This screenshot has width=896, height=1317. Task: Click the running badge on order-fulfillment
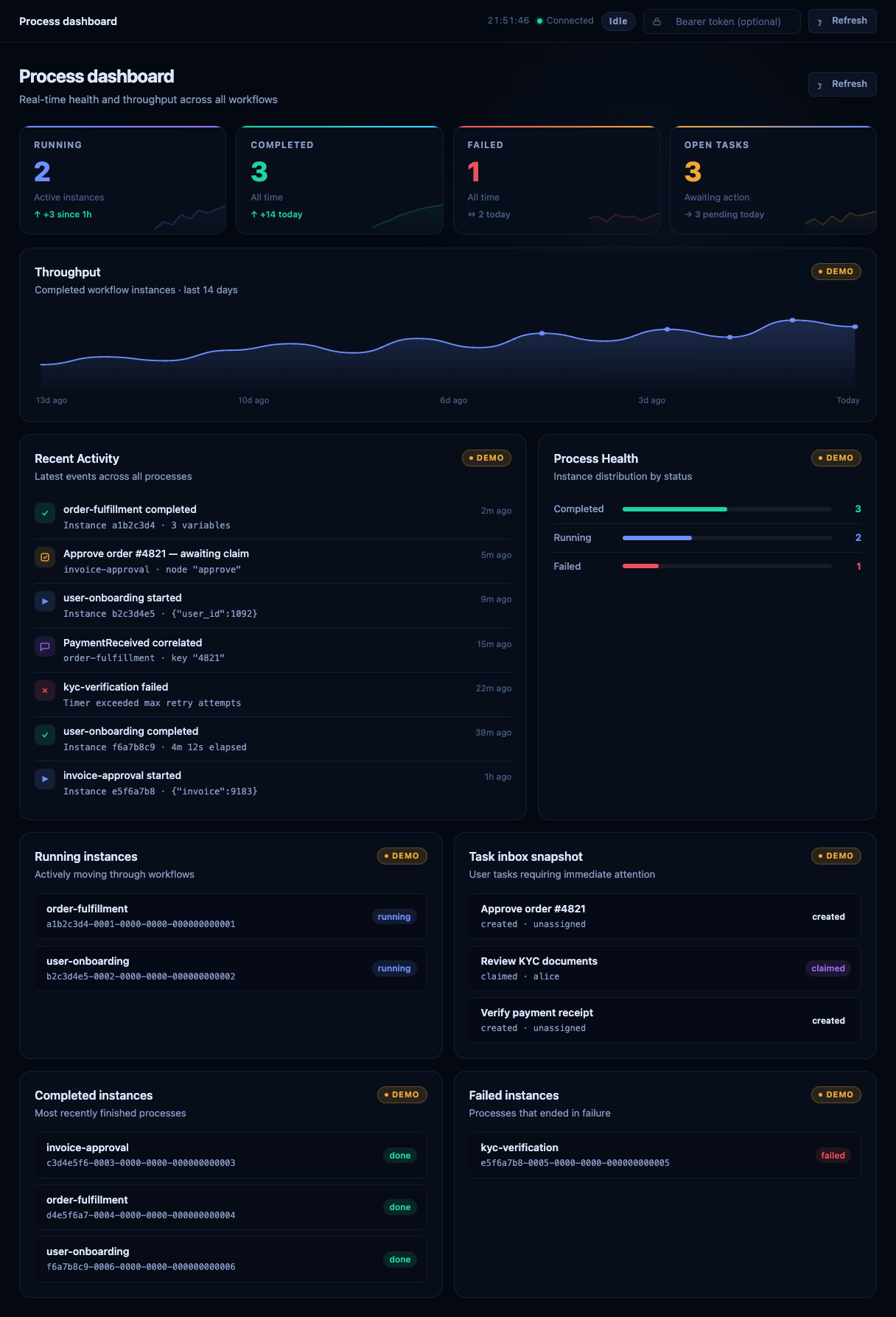(394, 917)
